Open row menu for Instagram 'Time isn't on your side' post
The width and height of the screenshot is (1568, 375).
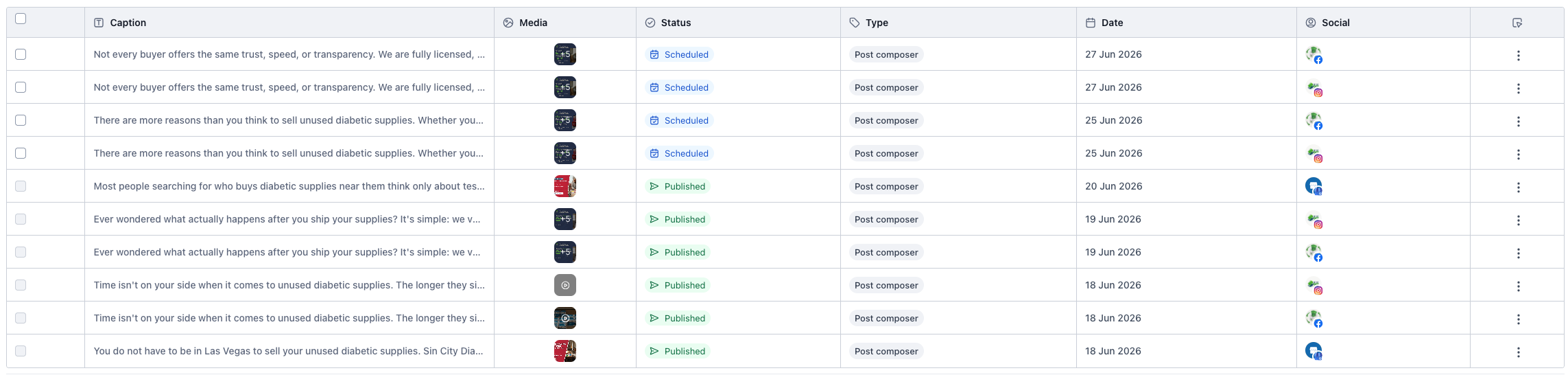coord(1518,286)
